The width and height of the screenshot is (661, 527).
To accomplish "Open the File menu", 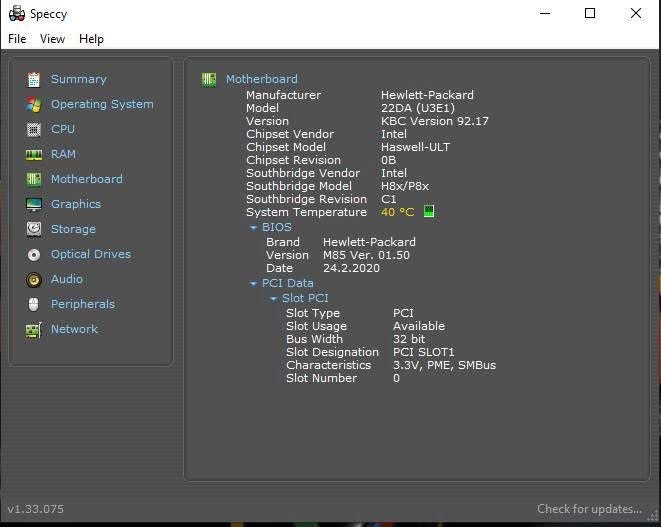I will [x=17, y=39].
